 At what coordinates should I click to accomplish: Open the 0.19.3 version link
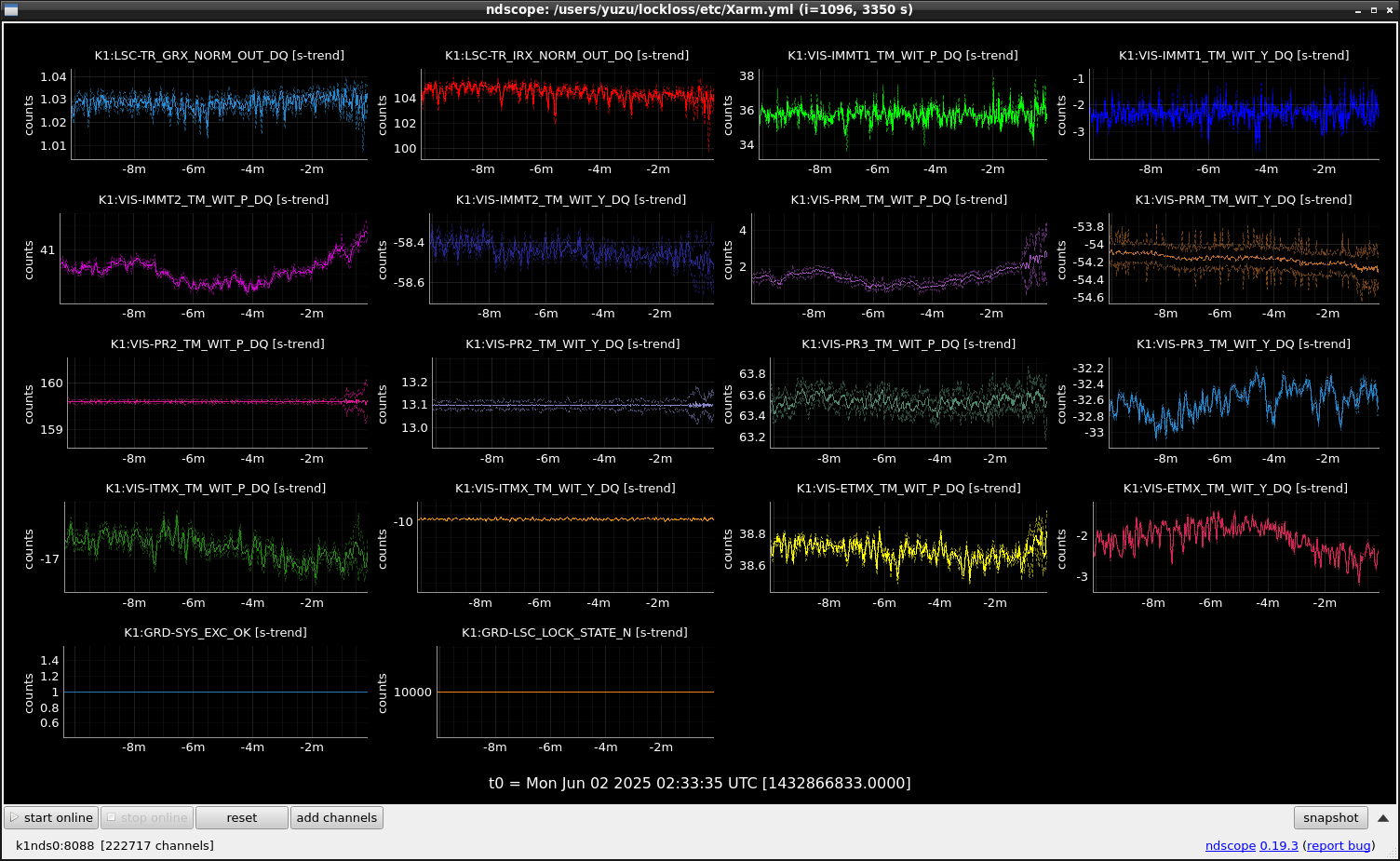[x=1278, y=845]
